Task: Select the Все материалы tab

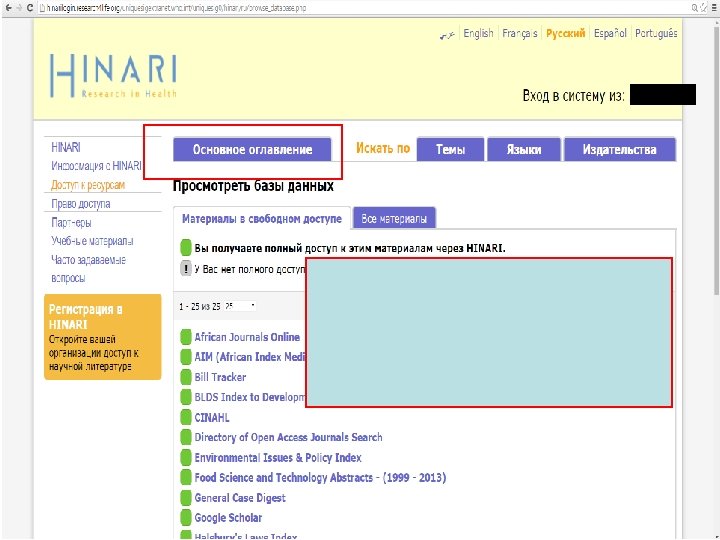Action: click(x=394, y=219)
